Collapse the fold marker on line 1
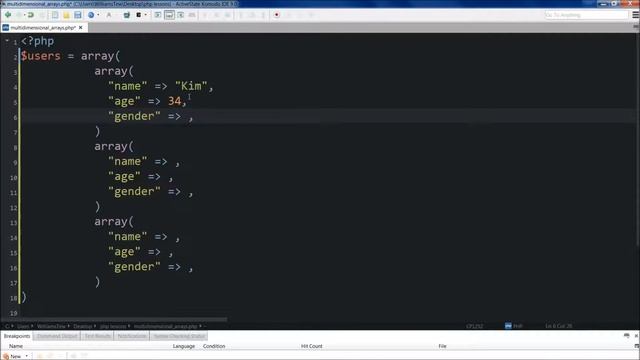The height and width of the screenshot is (360, 640). [x=7, y=41]
